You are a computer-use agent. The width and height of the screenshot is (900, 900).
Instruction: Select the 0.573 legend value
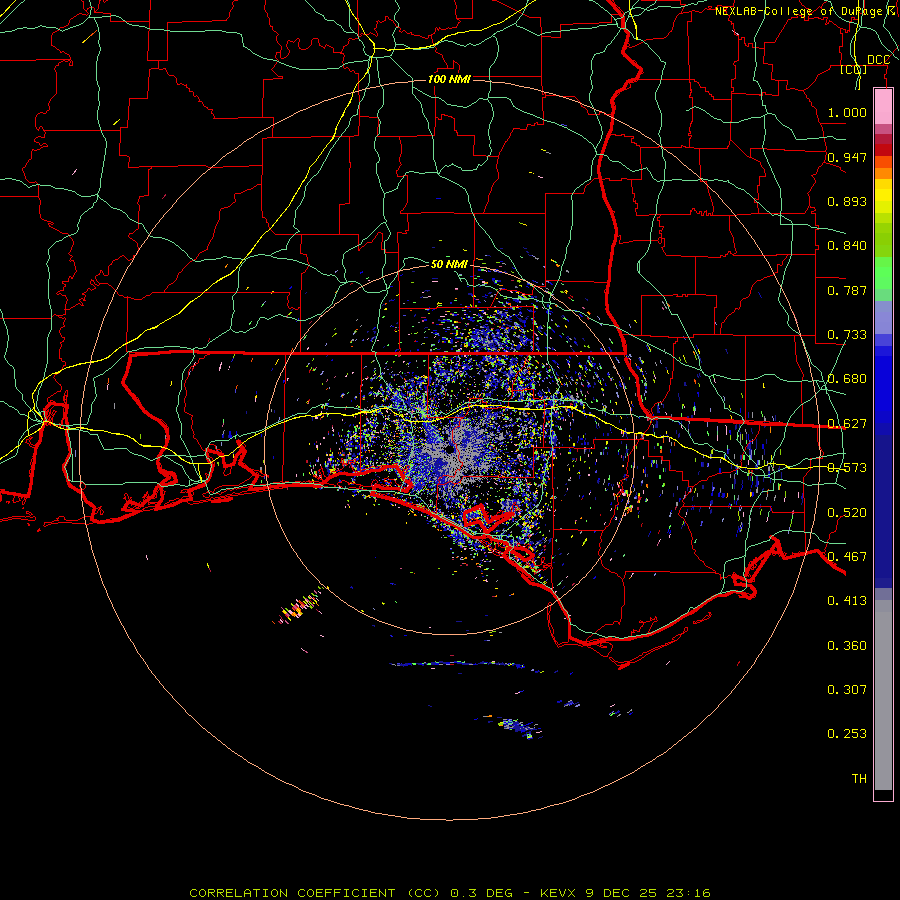(847, 468)
